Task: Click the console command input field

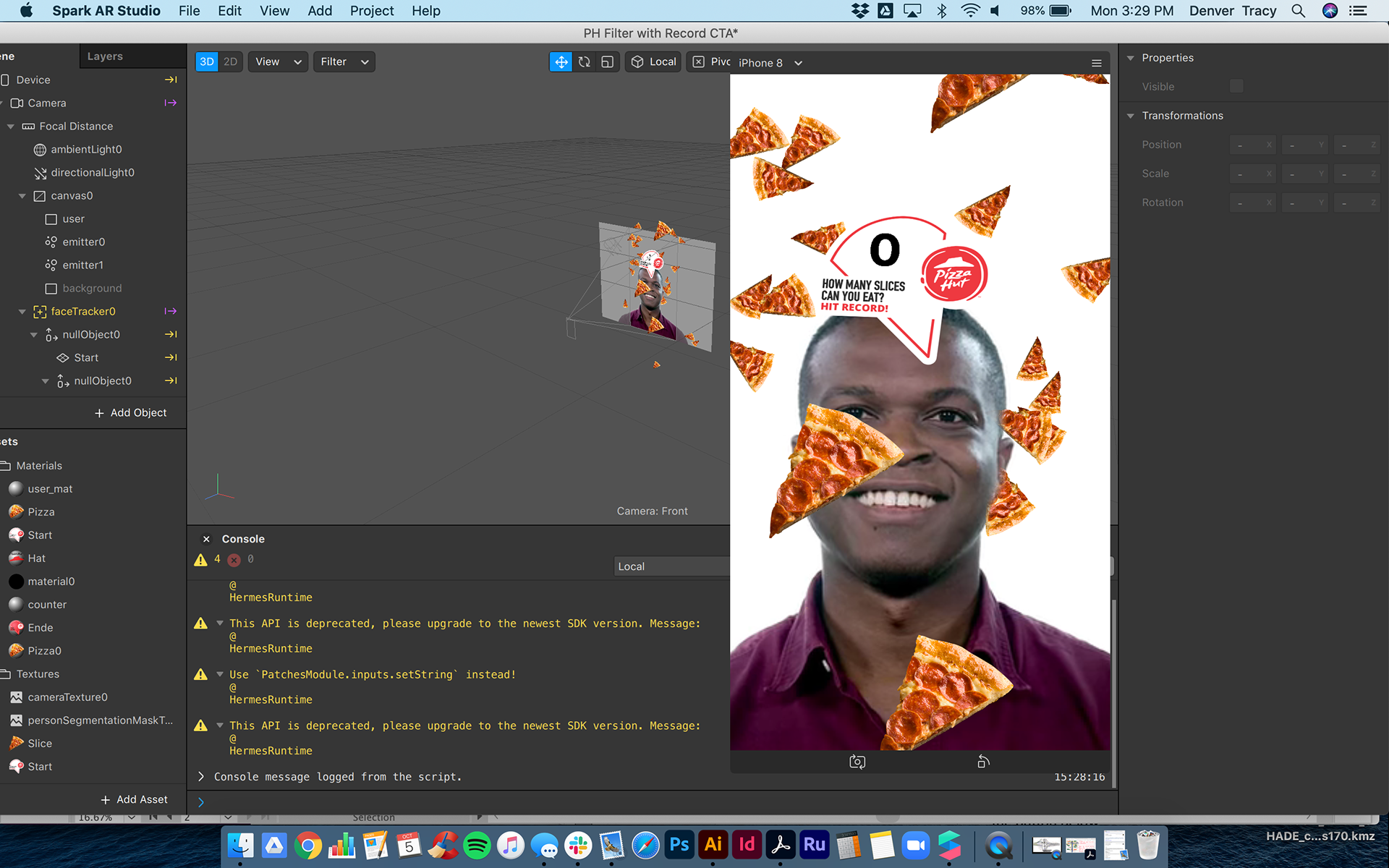Action: 651,802
